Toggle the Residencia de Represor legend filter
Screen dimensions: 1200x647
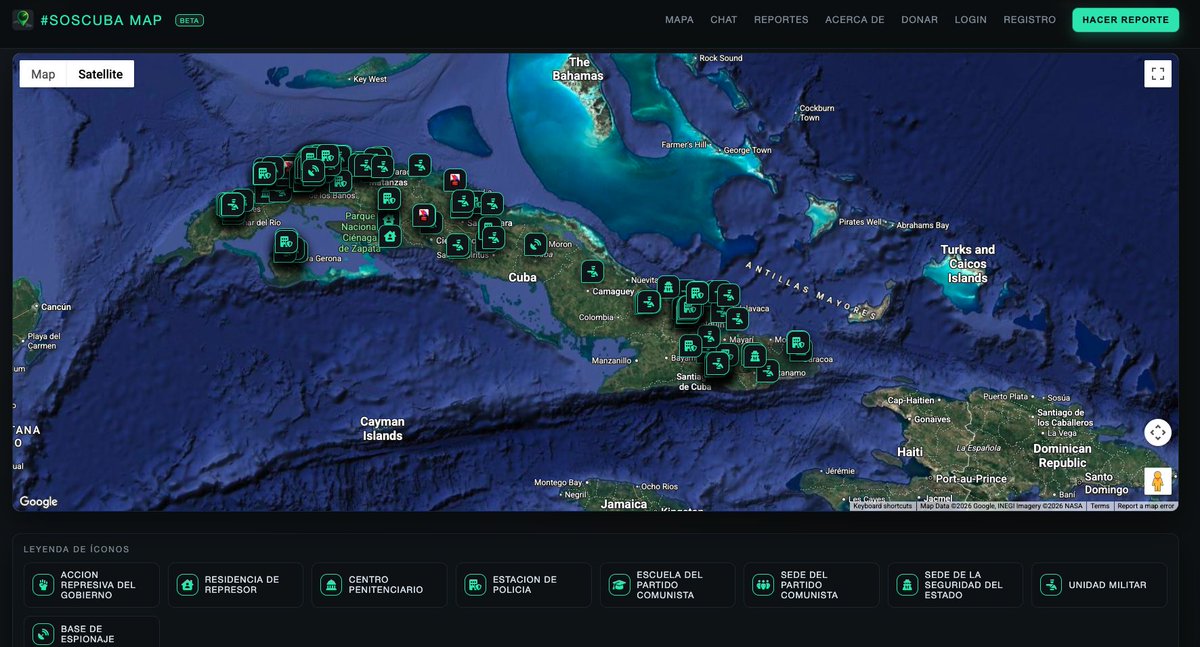[236, 585]
